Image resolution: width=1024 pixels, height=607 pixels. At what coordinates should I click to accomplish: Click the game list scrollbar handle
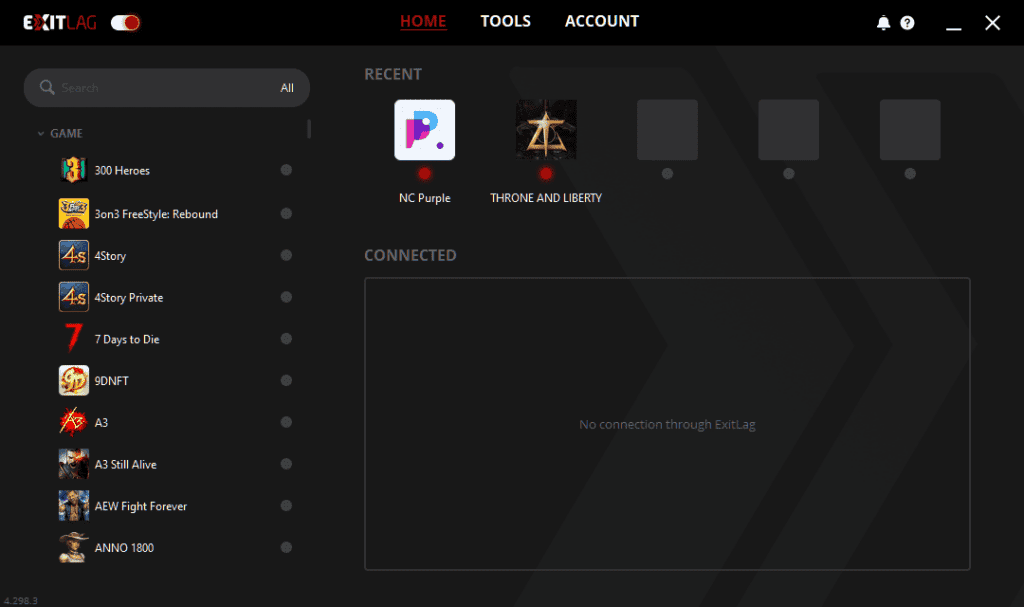309,129
